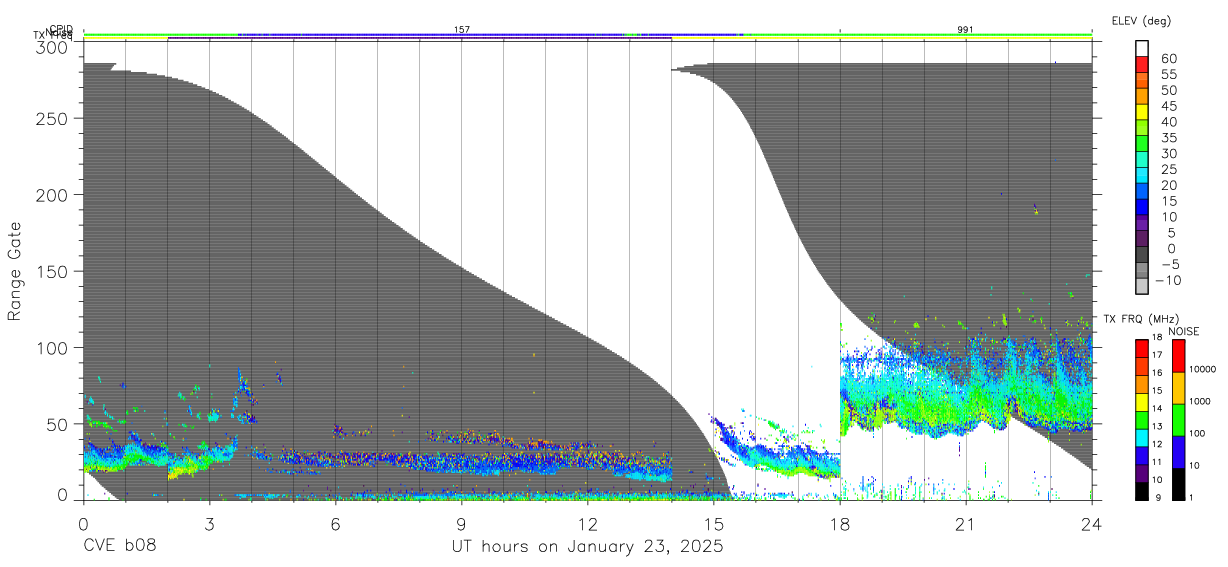Click the black segment of the NOISE color bar
The height and width of the screenshot is (567, 1228).
coord(1178,484)
